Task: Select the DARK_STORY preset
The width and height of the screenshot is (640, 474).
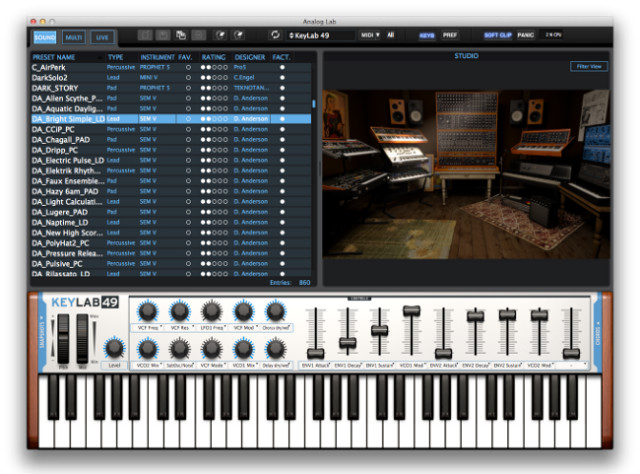Action: pos(171,88)
